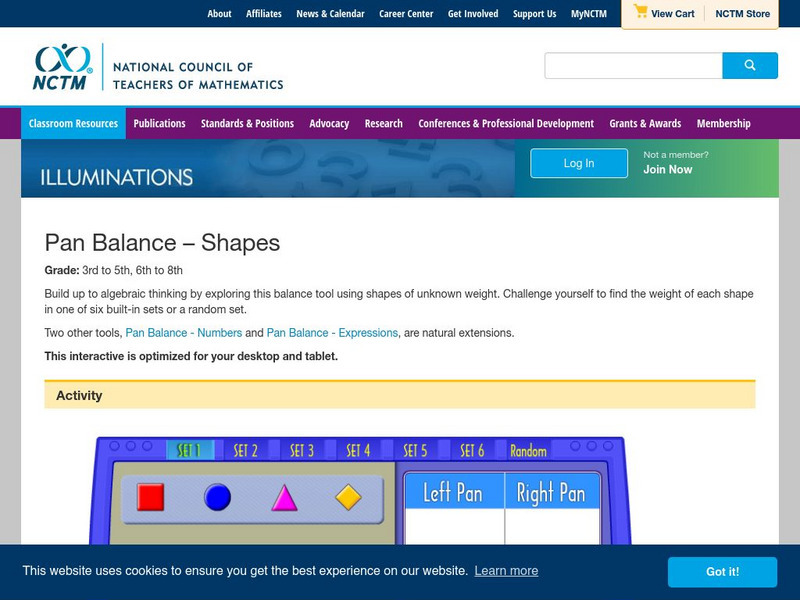Click National Council of Teachers of Mathematics text
The width and height of the screenshot is (800, 600).
tap(198, 76)
